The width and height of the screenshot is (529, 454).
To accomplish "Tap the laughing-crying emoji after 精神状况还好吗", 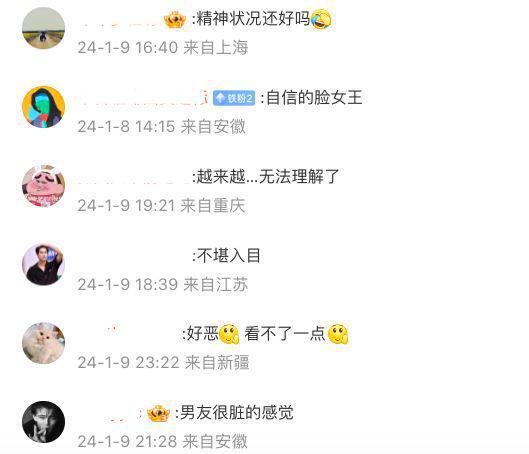I will [321, 19].
